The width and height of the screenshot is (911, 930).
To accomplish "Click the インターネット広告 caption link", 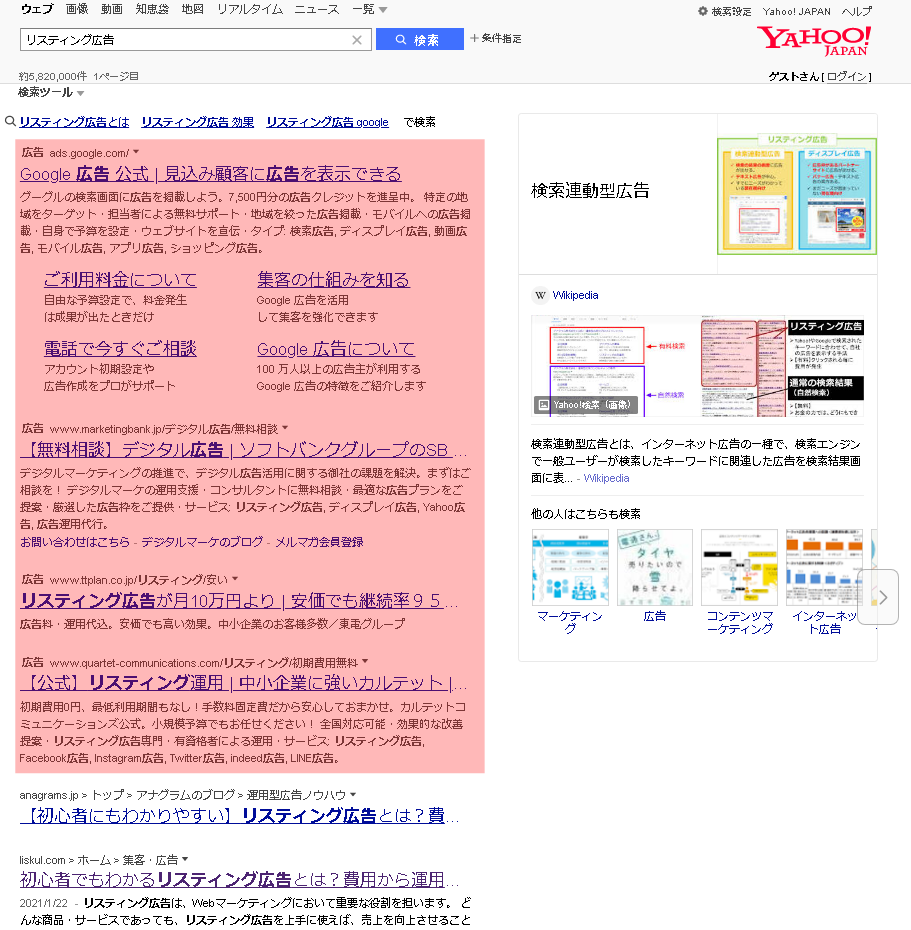I will (x=824, y=622).
